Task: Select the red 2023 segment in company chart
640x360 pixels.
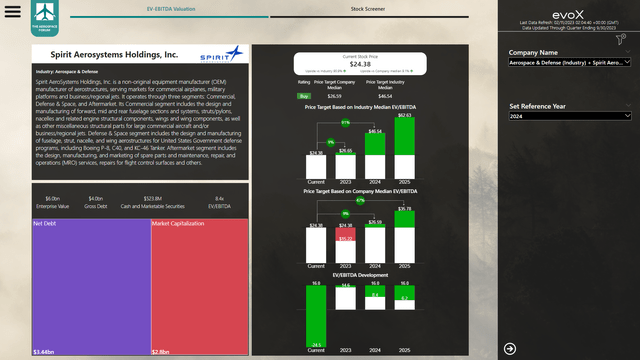Action: [x=345, y=234]
